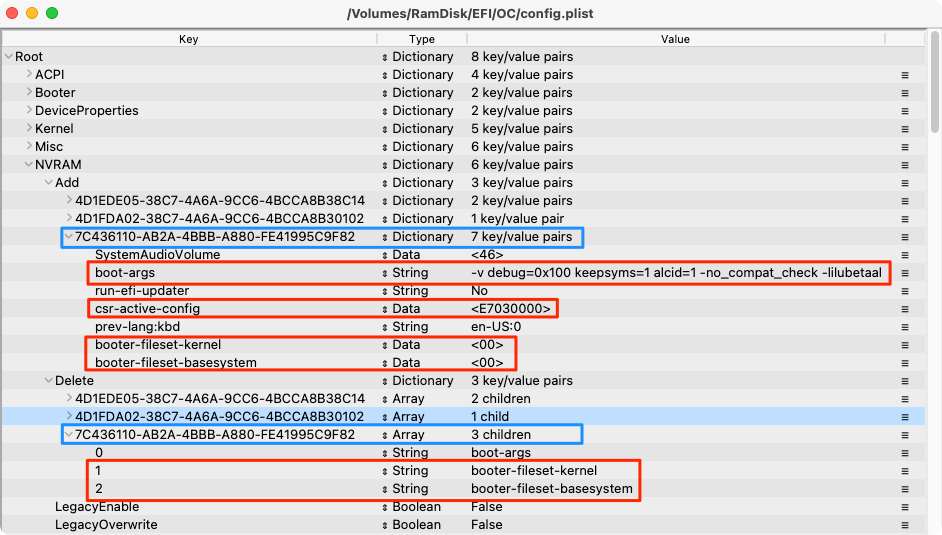Expand the Kernel dictionary
Image resolution: width=942 pixels, height=535 pixels.
click(29, 128)
